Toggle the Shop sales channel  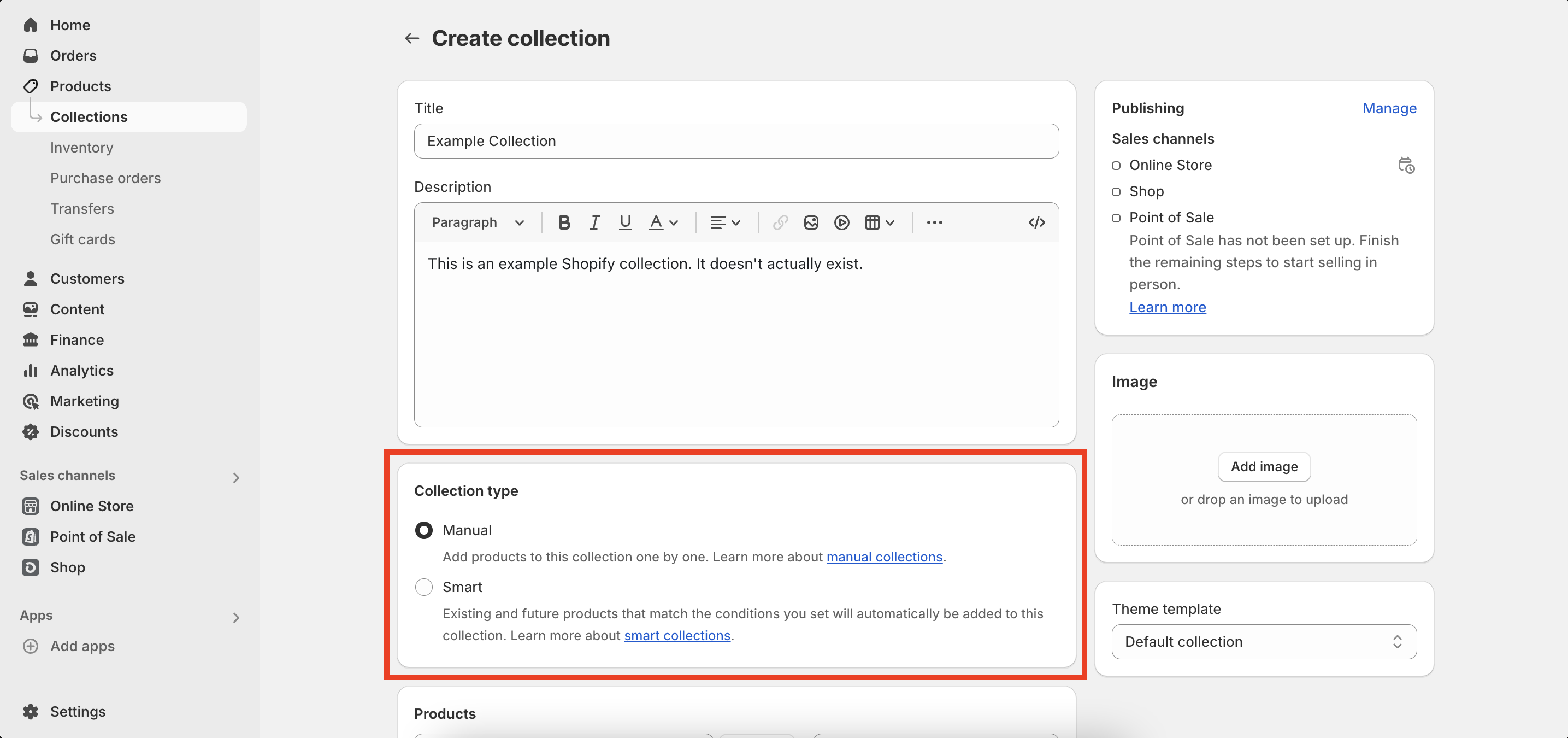(1116, 192)
